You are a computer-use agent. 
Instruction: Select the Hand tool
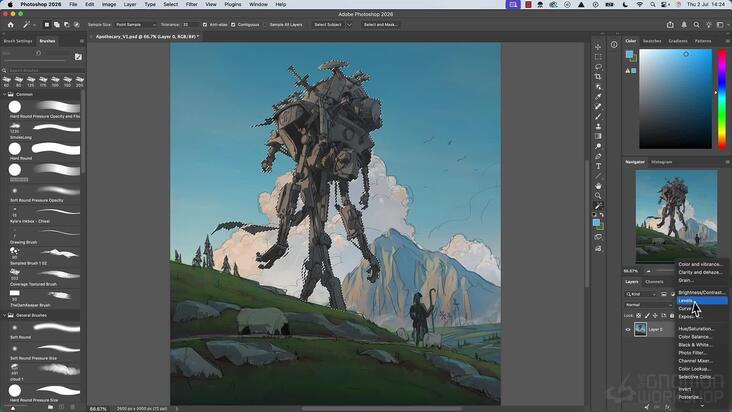[598, 186]
